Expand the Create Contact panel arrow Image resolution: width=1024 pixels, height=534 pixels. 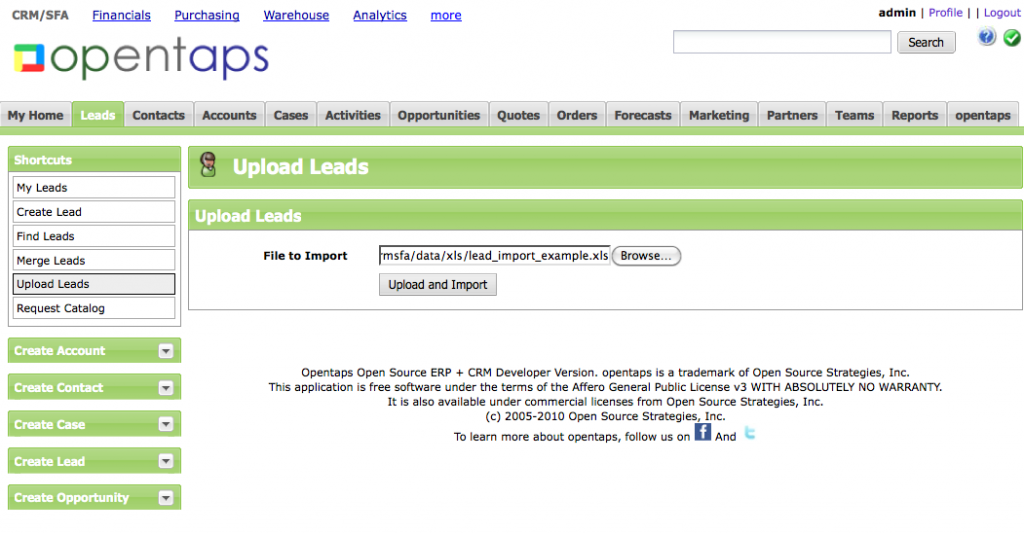click(x=166, y=388)
